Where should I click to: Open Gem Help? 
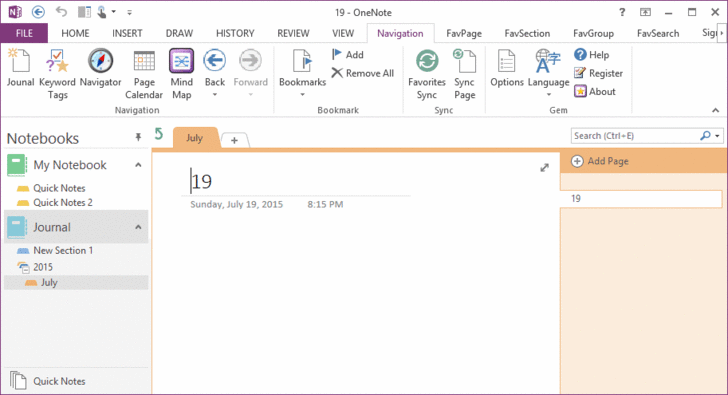(592, 55)
